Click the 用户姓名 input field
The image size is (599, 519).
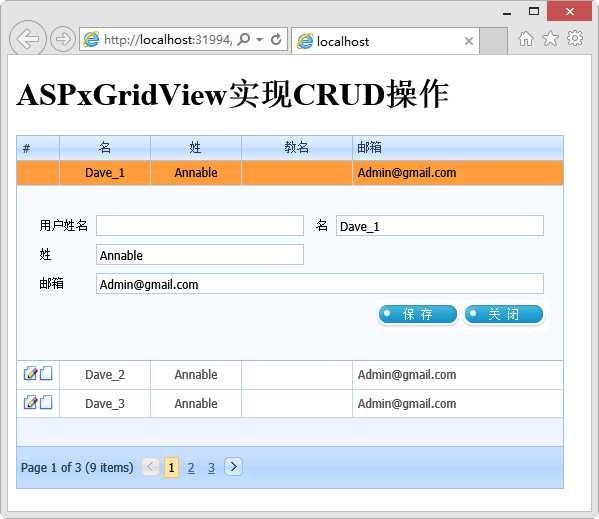point(200,225)
